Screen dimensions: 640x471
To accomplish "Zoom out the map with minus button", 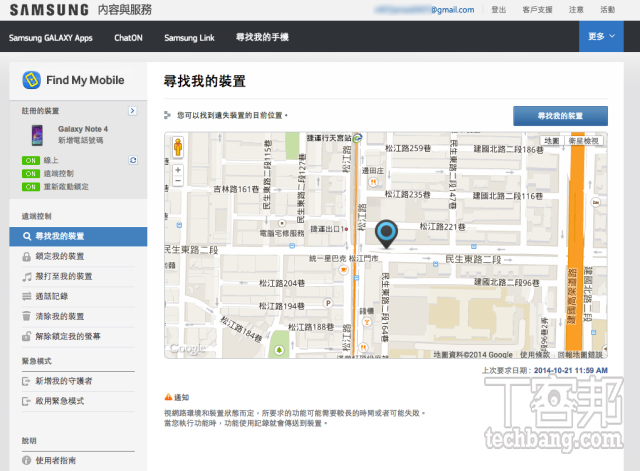I will [178, 180].
